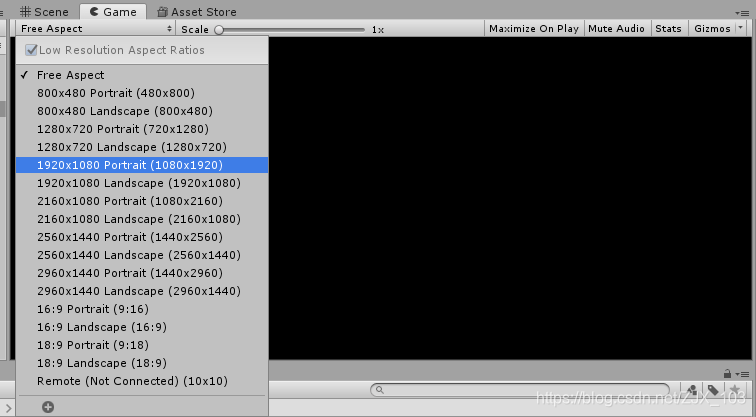This screenshot has width=756, height=417.
Task: Click the search by label tag icon
Action: point(714,390)
